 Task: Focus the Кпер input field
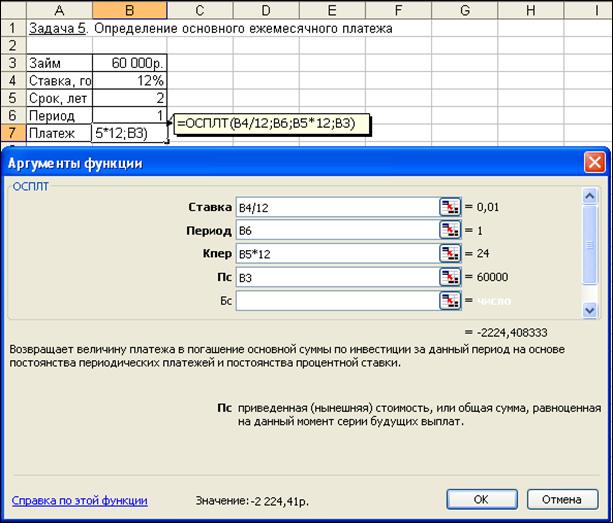click(336, 253)
